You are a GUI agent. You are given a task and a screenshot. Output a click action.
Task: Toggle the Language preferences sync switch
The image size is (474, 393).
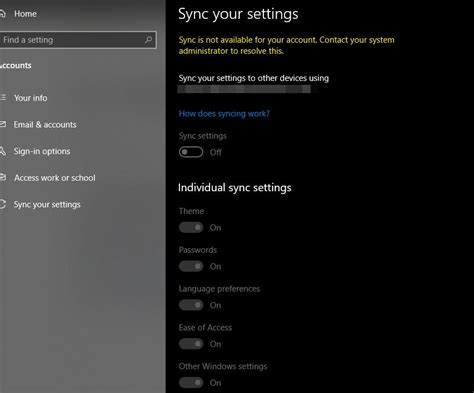(191, 305)
